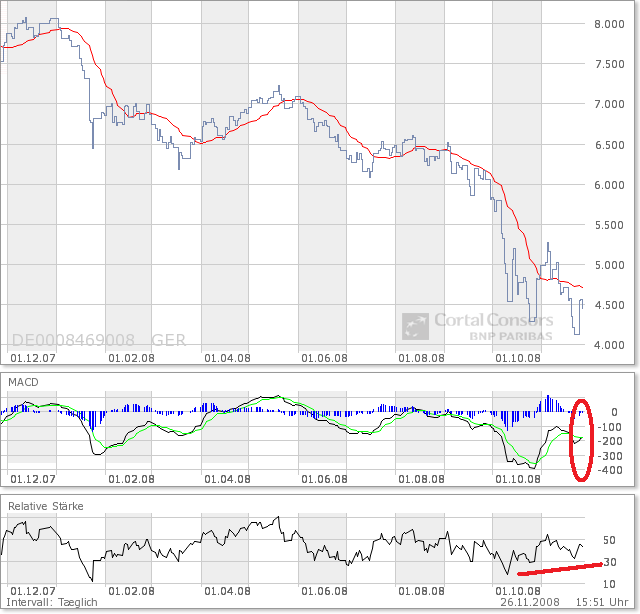The height and width of the screenshot is (614, 640).
Task: Click the 8.000 price axis label
Action: [x=609, y=24]
